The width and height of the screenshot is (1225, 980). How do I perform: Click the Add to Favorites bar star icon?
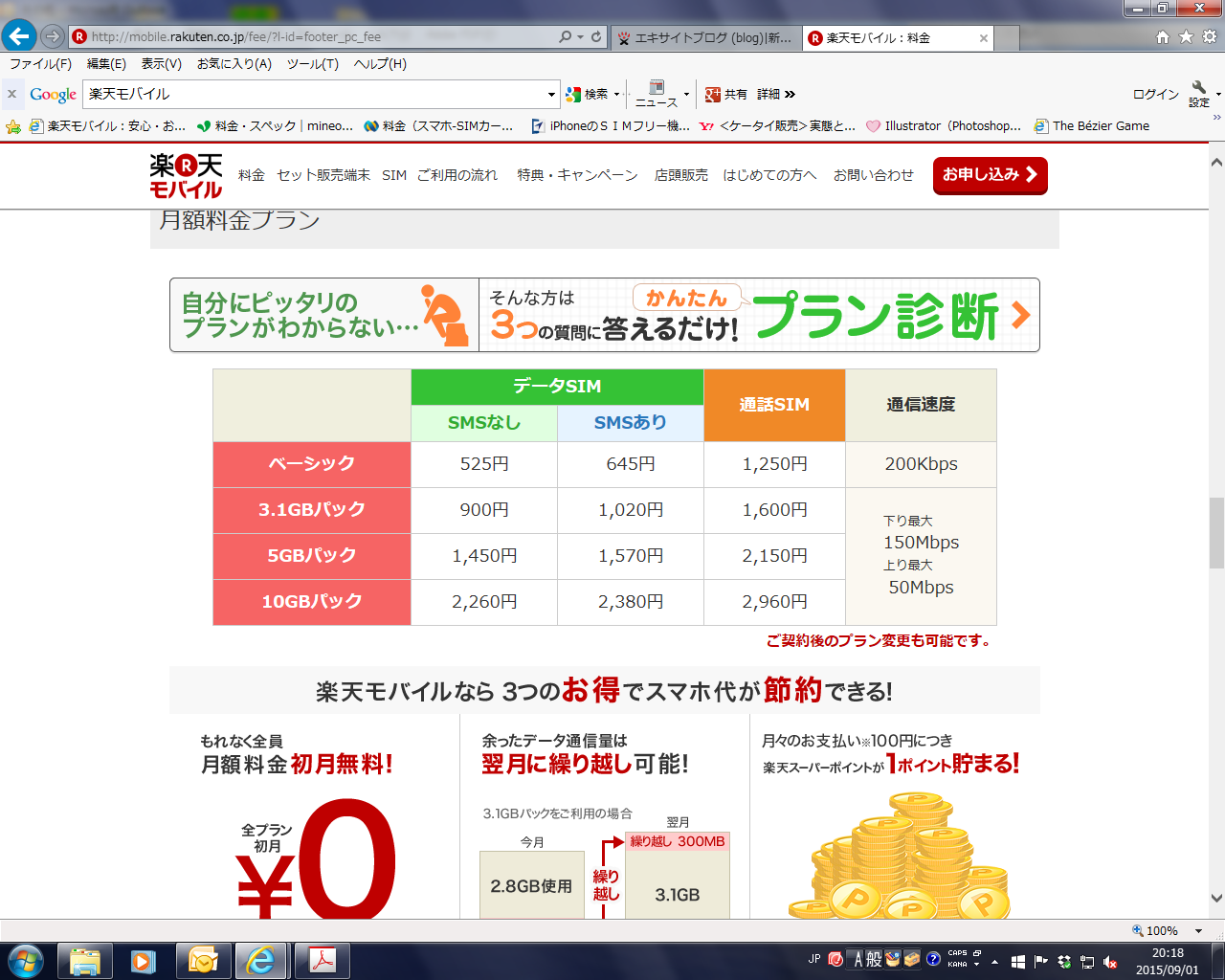point(13,126)
